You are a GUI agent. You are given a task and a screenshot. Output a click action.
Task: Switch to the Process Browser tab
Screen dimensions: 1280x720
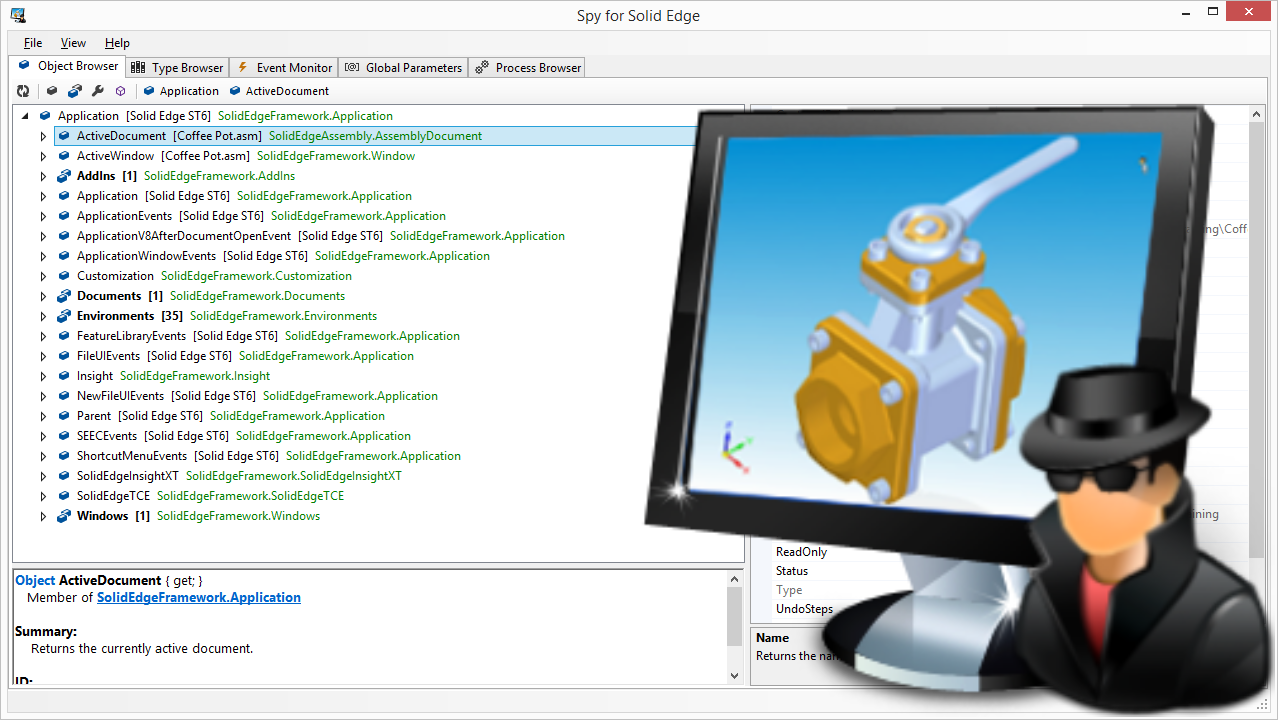click(x=527, y=68)
